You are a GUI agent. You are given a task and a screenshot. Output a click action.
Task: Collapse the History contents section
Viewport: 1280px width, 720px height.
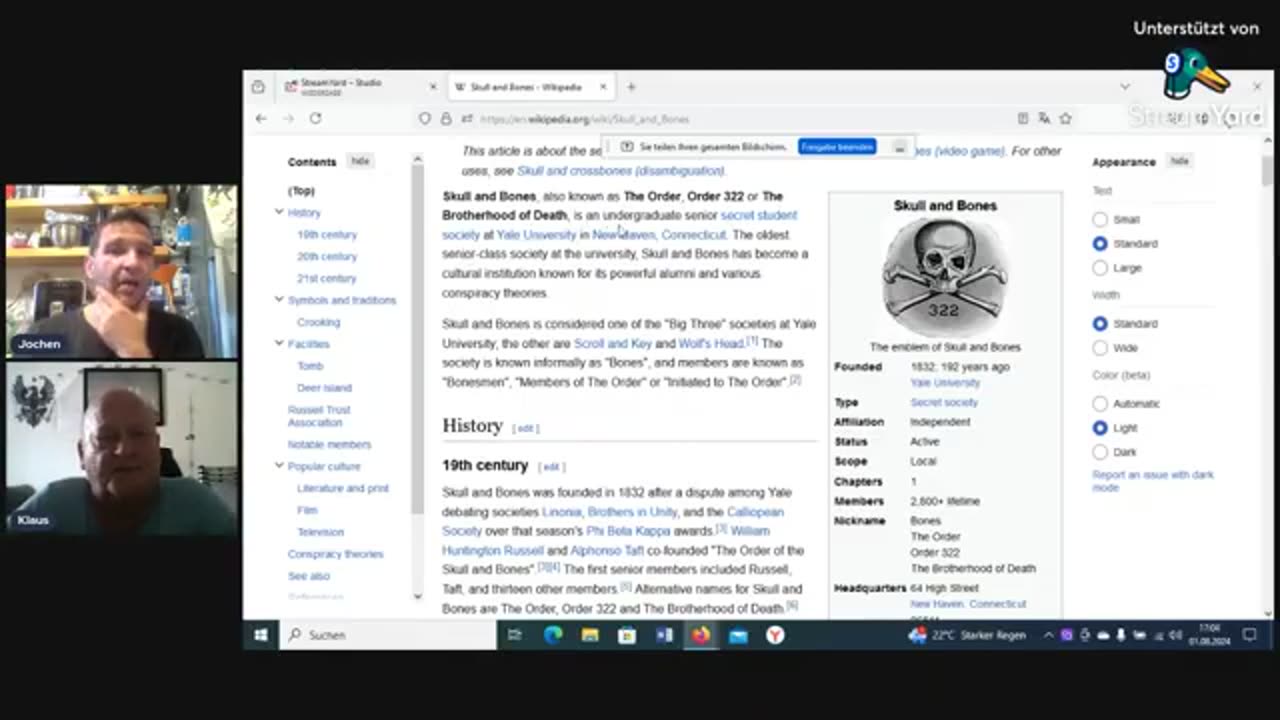point(279,212)
